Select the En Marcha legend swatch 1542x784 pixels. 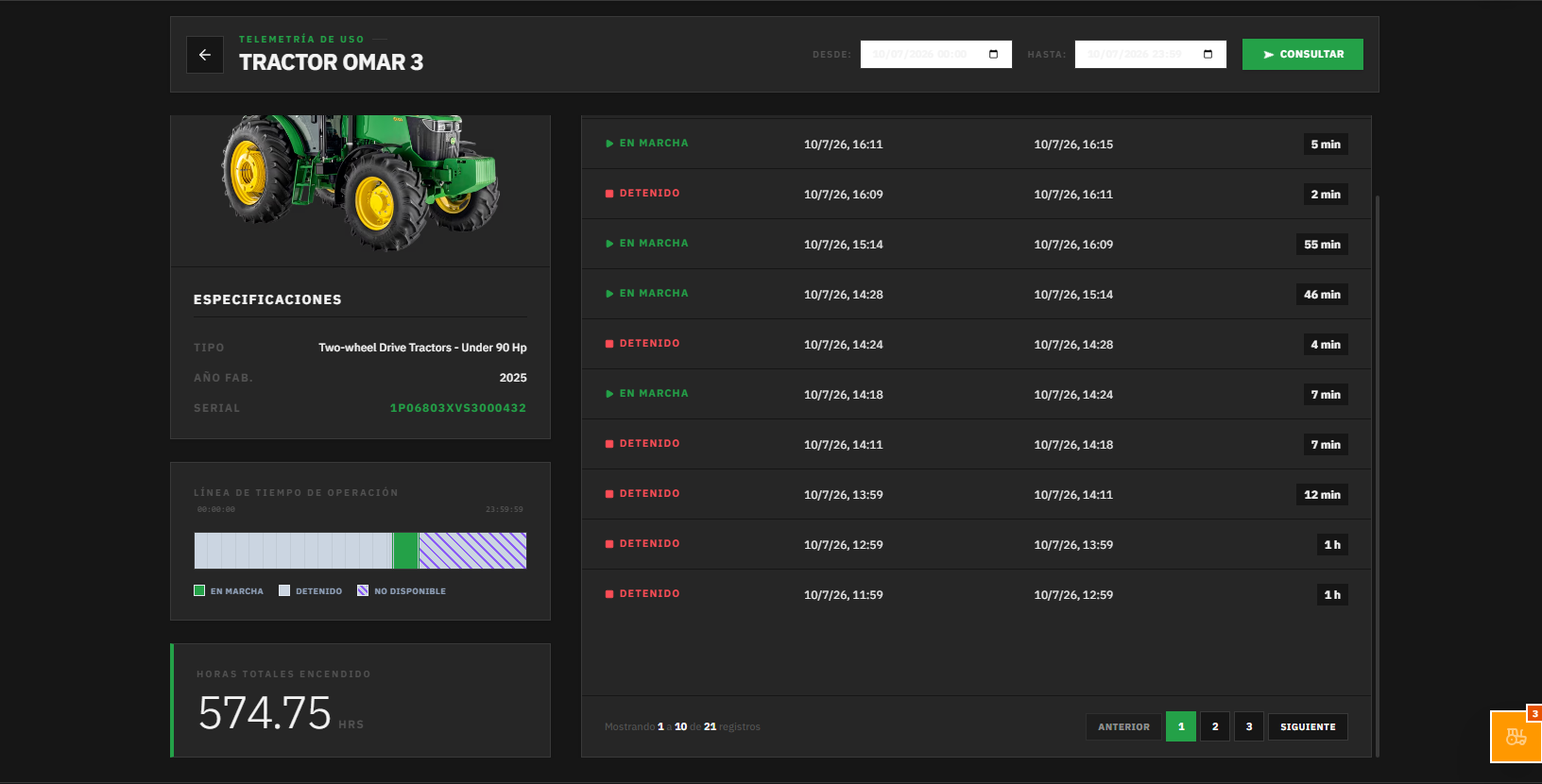pos(199,590)
